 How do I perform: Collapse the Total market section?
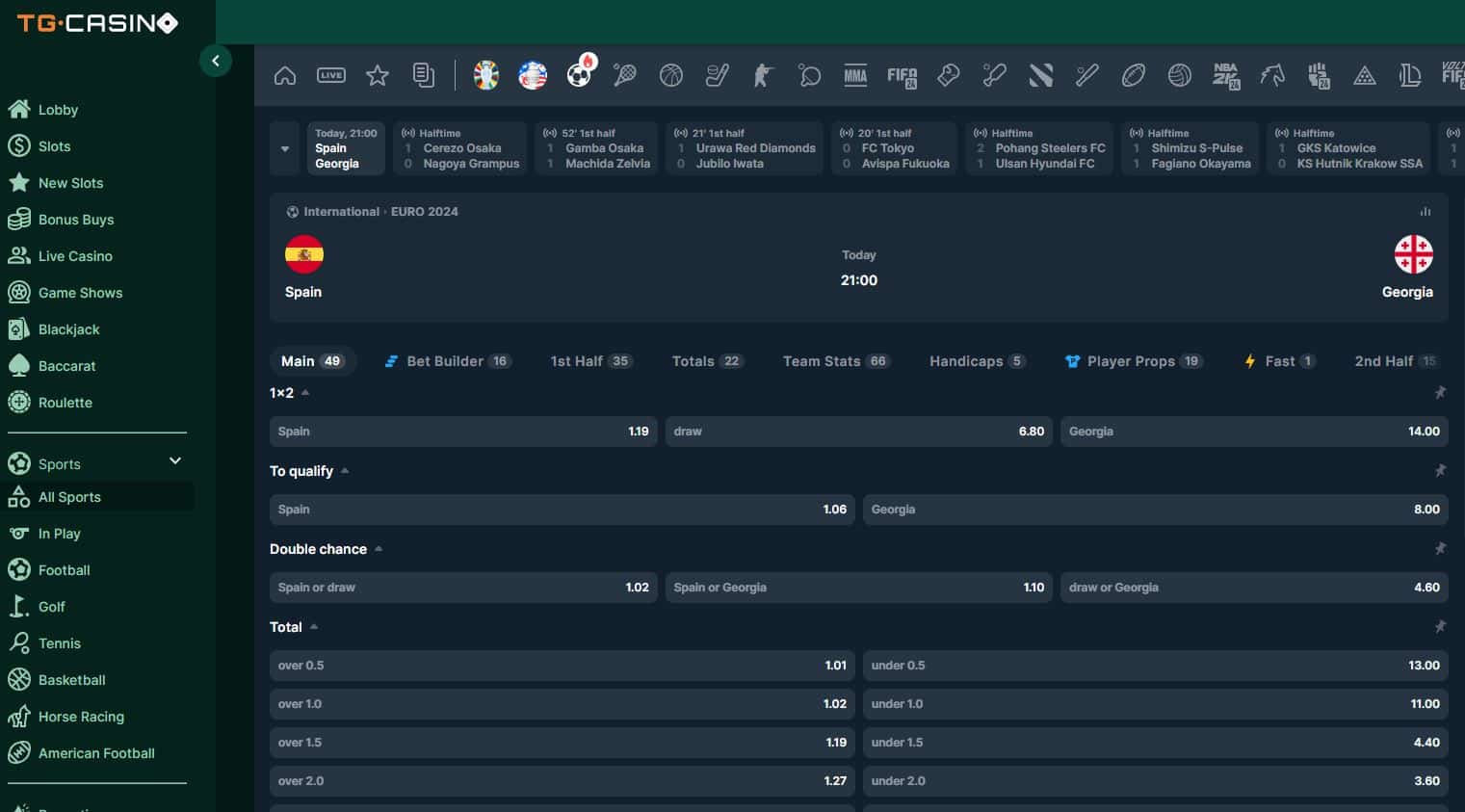pos(314,627)
